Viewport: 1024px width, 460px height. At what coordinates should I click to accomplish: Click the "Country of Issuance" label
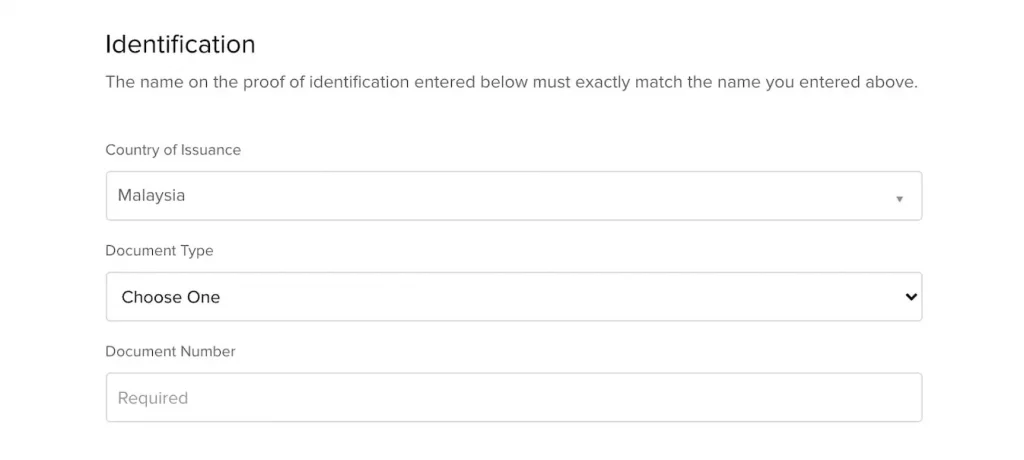pos(173,150)
